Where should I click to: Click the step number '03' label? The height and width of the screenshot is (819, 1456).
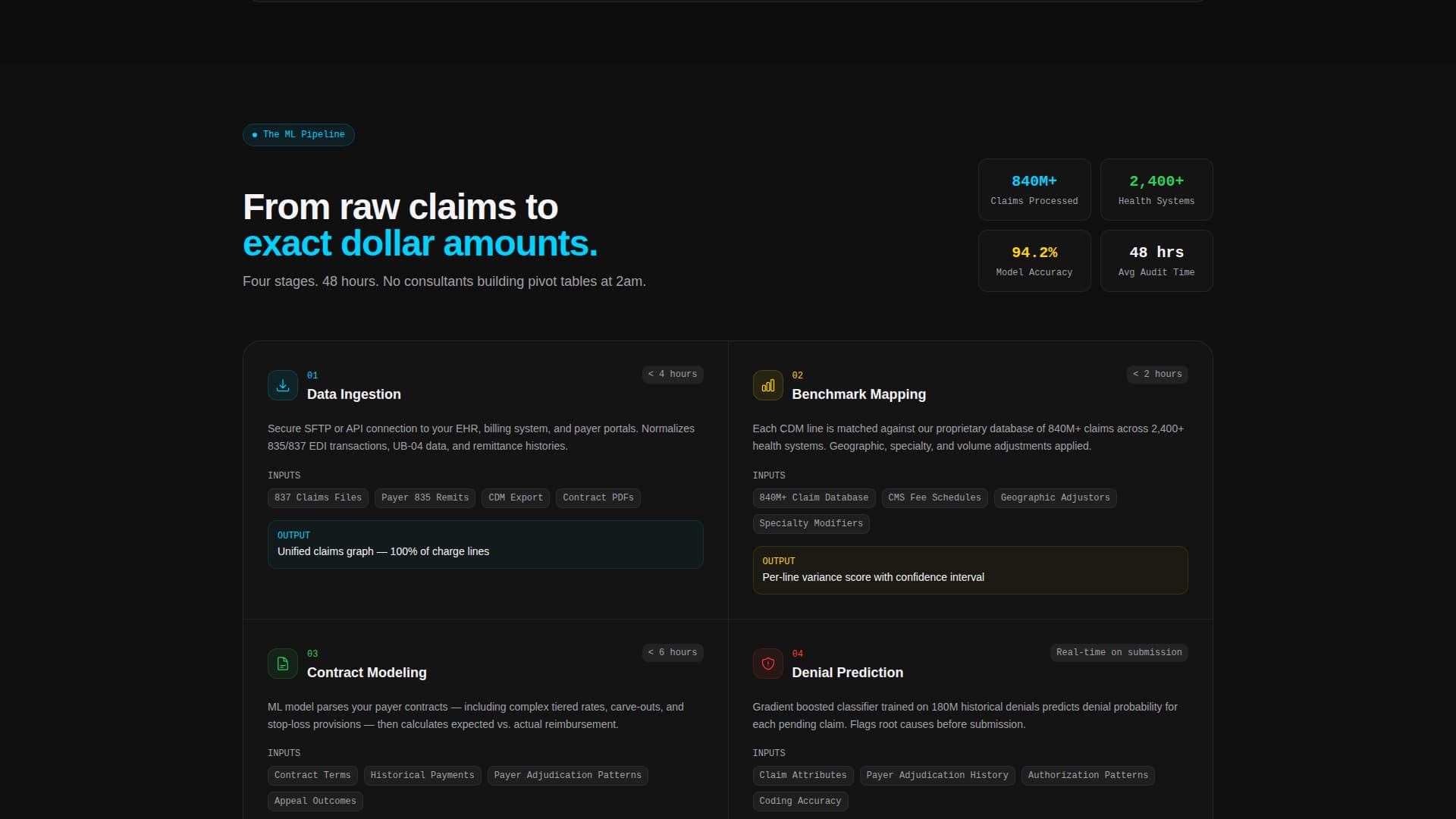[312, 654]
